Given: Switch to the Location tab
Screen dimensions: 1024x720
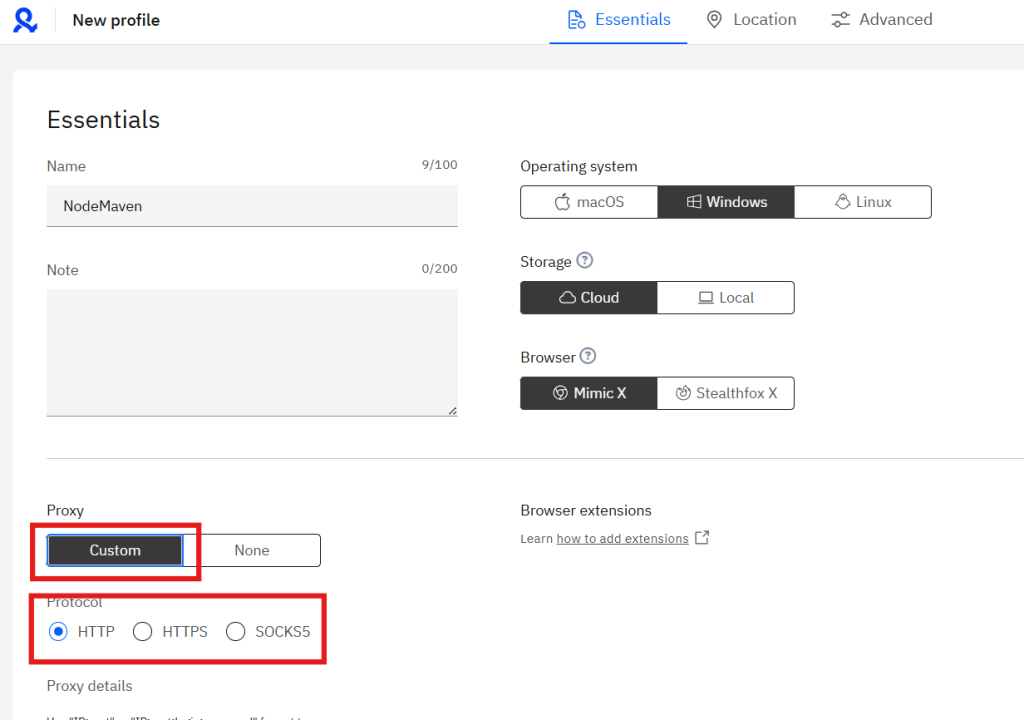Looking at the screenshot, I should (x=751, y=20).
